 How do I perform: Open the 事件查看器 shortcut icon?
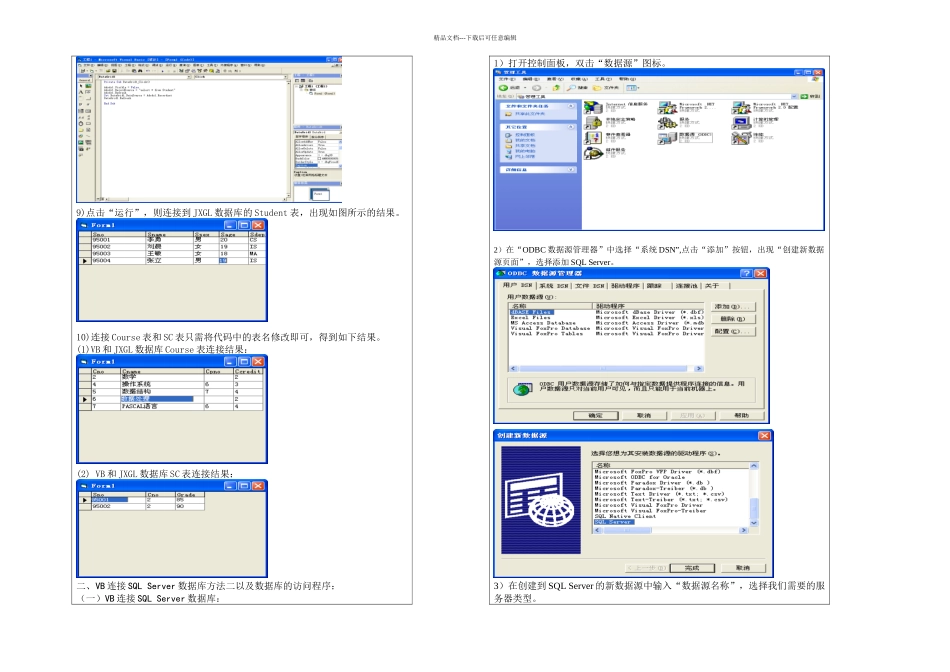[x=593, y=138]
